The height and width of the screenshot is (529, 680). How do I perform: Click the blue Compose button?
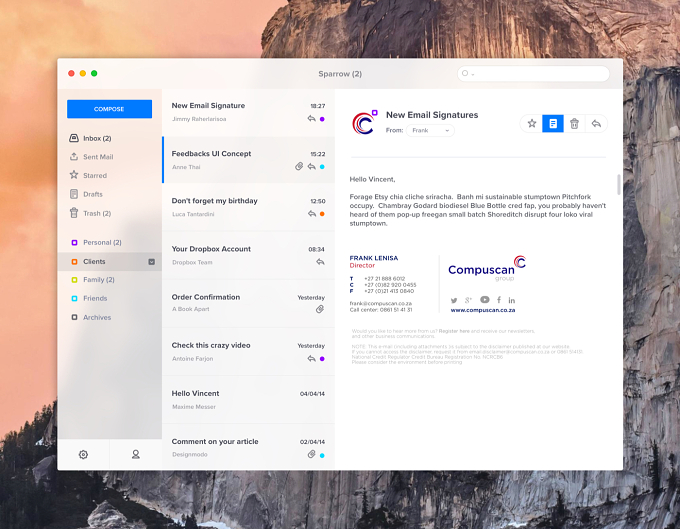pyautogui.click(x=109, y=109)
